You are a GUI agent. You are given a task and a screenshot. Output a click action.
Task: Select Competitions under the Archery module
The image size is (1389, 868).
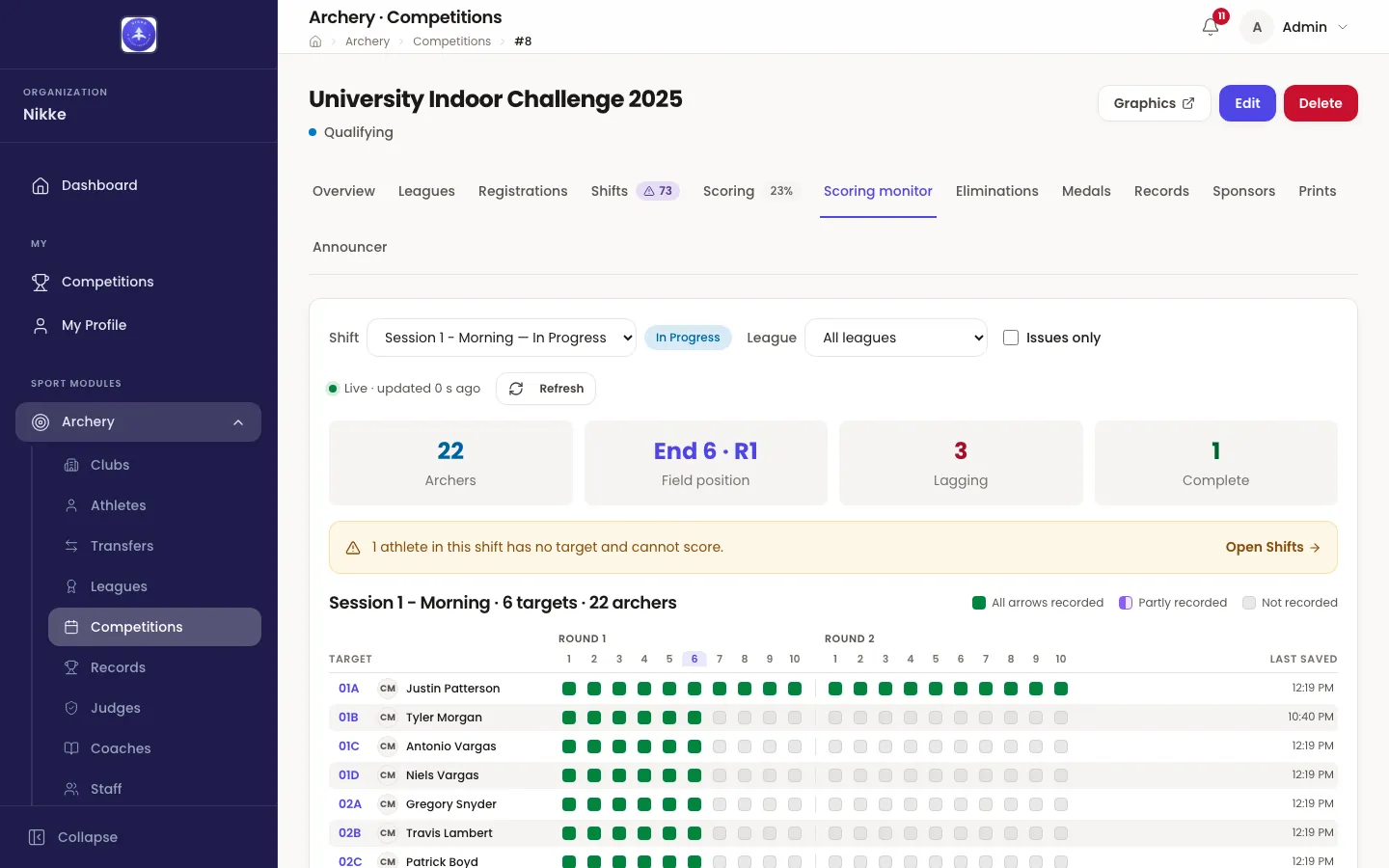154,627
